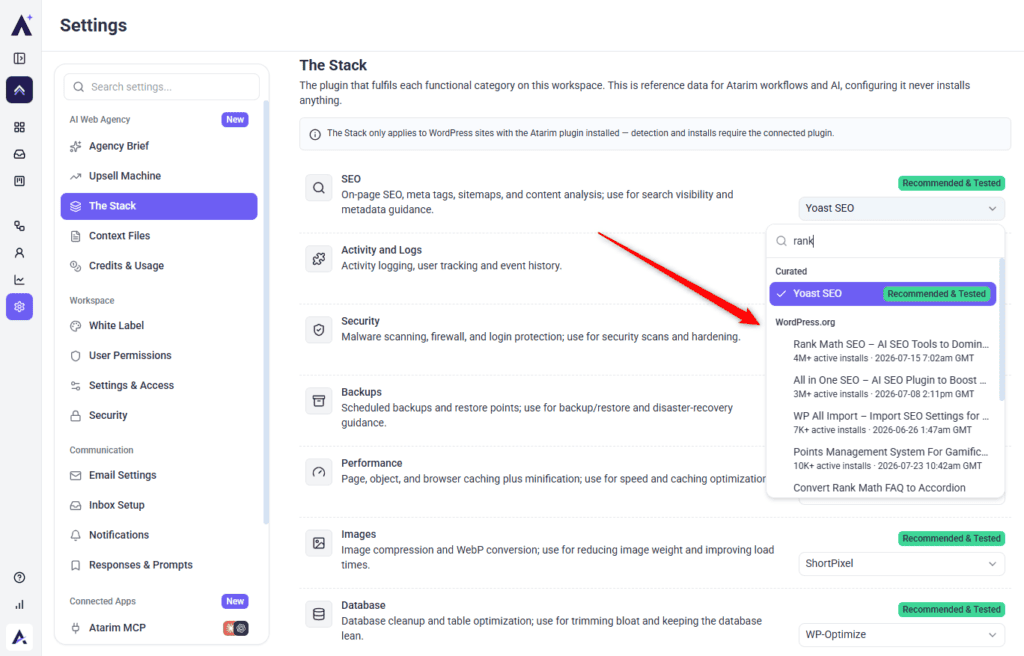The image size is (1024, 656).
Task: Click the Performance gauge category icon
Action: click(319, 472)
